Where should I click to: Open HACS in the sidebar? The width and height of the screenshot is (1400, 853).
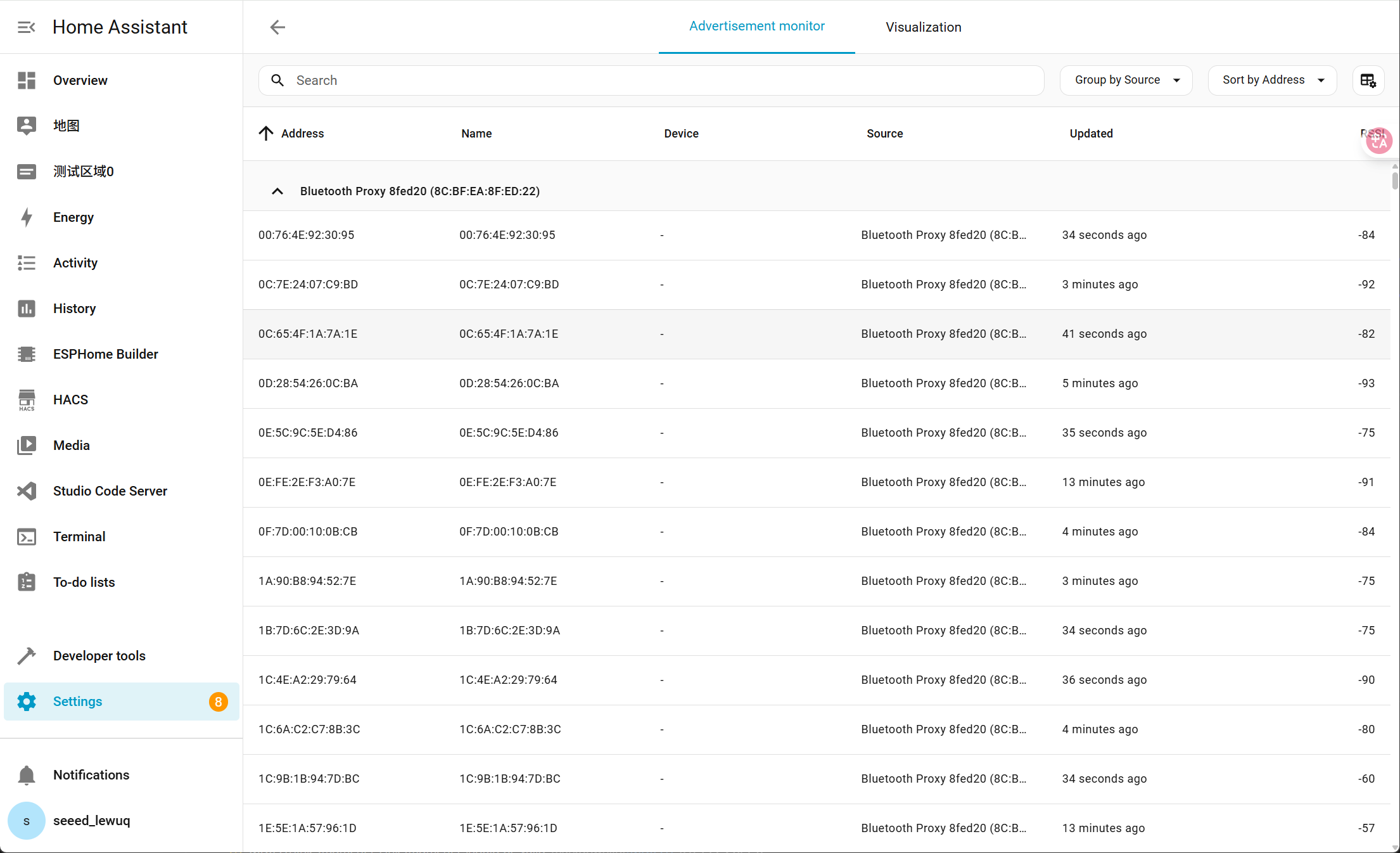click(70, 400)
